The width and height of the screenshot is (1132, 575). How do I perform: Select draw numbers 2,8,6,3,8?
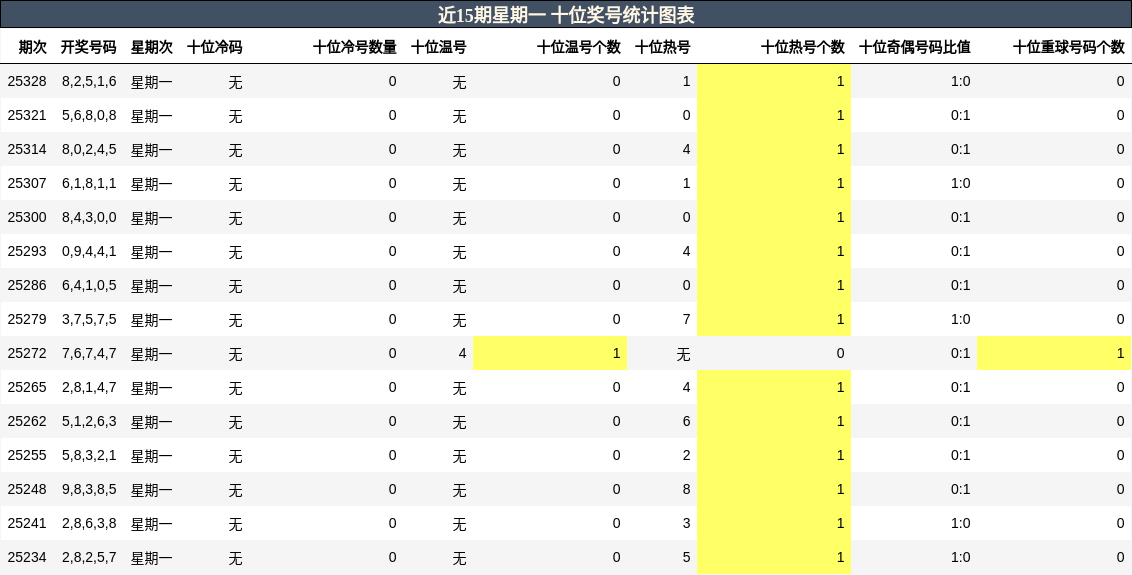pos(89,523)
